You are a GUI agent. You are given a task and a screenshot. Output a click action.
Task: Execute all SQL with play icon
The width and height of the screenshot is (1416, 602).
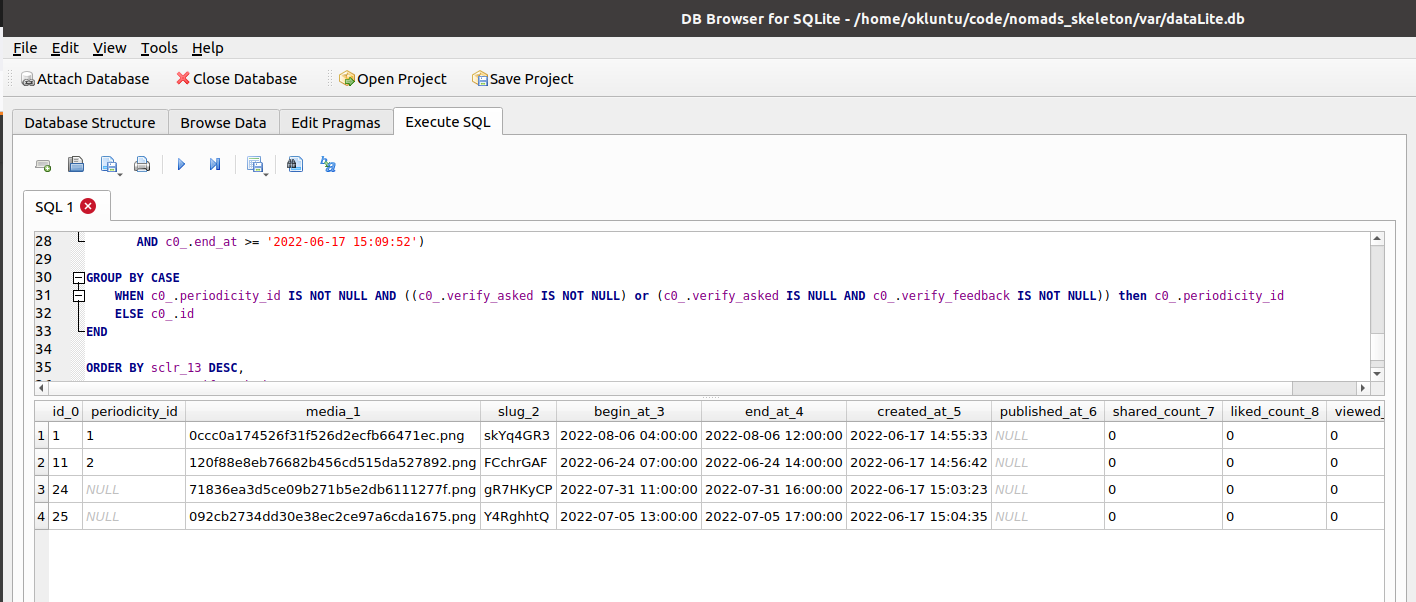181,165
